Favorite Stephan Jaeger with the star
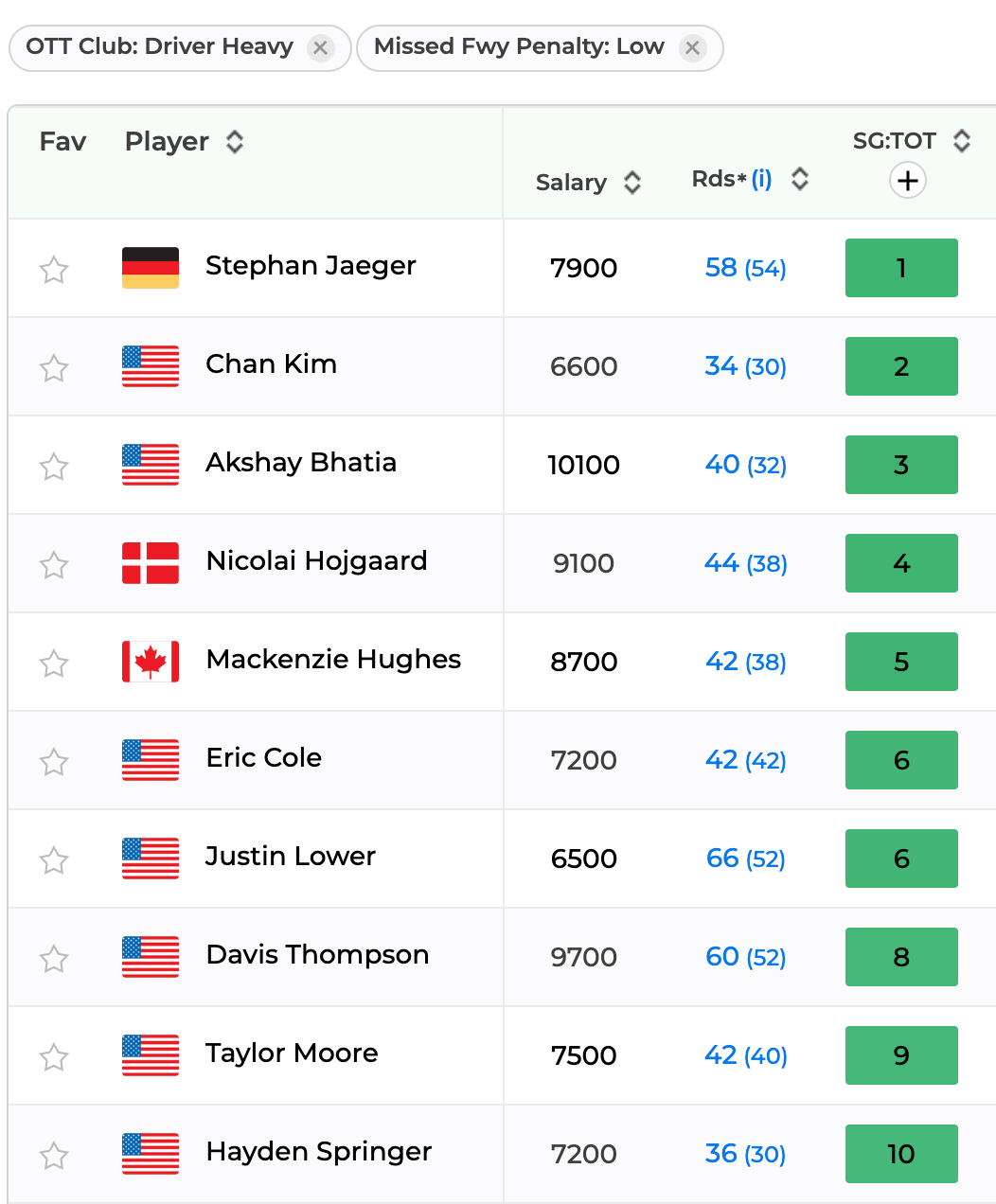 [54, 270]
